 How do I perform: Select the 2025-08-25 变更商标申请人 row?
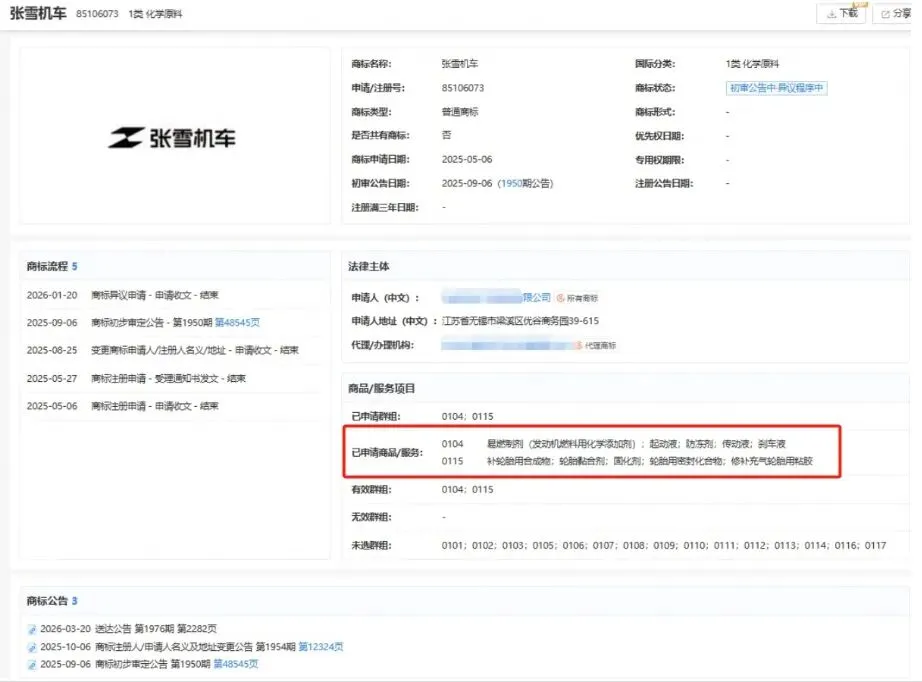[162, 350]
